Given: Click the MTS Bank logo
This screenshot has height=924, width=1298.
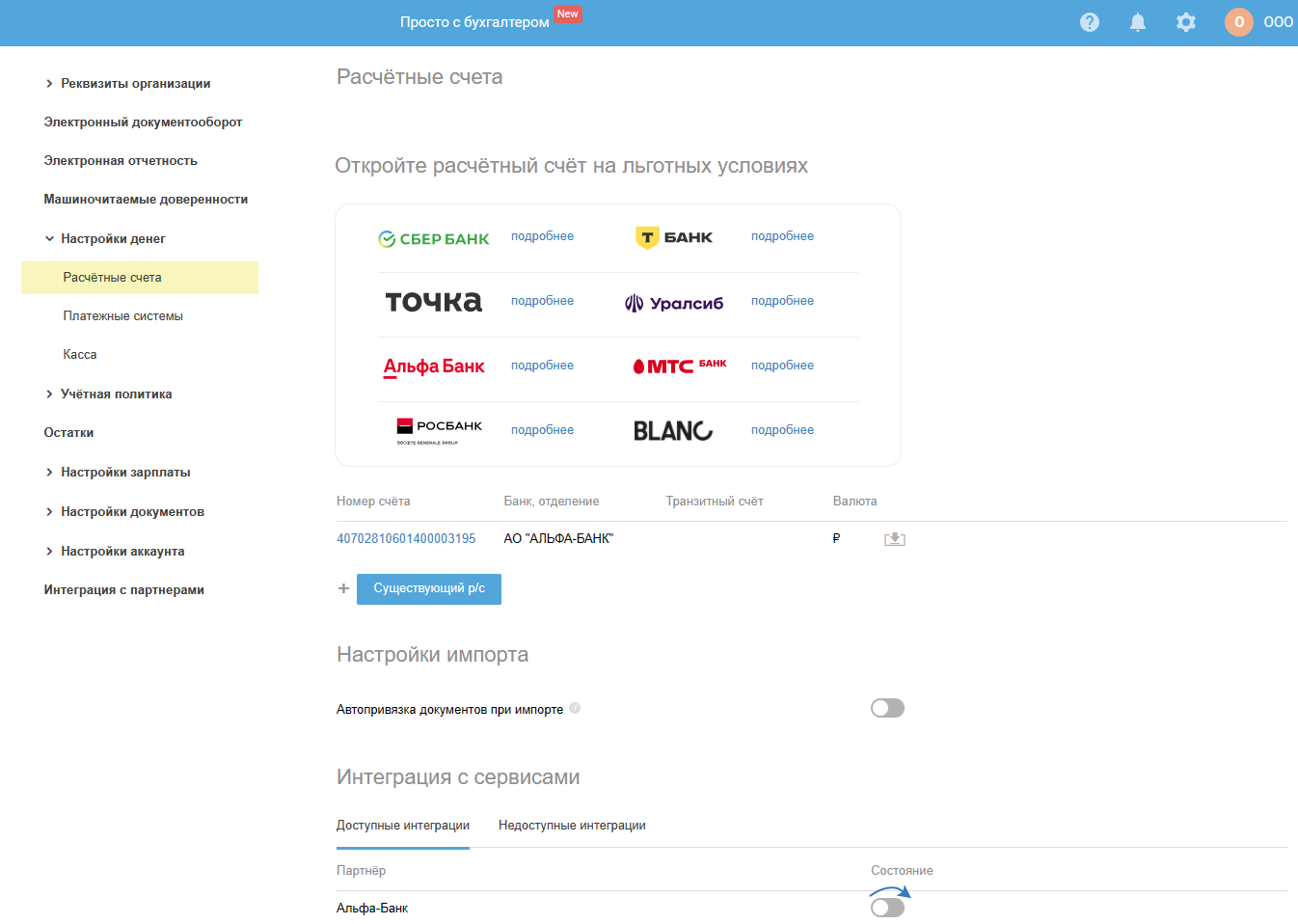Looking at the screenshot, I should tap(680, 366).
